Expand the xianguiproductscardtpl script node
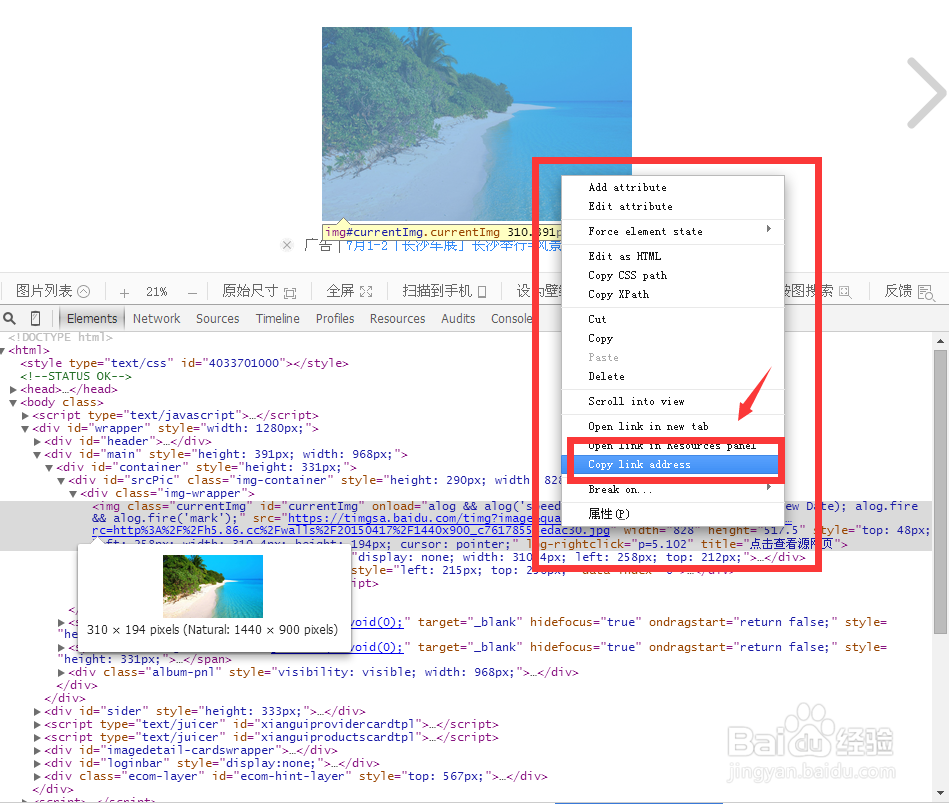This screenshot has height=804, width=949. 38,737
